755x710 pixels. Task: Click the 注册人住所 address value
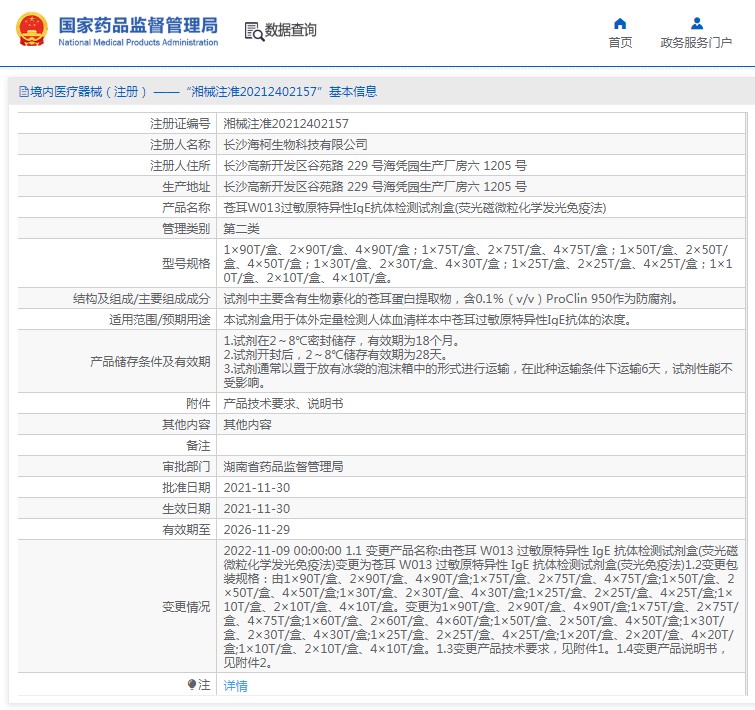tap(375, 166)
